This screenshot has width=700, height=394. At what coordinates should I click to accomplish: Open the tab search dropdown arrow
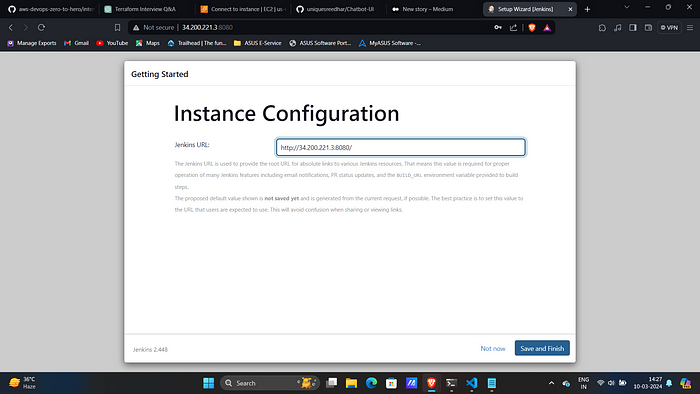pyautogui.click(x=627, y=7)
